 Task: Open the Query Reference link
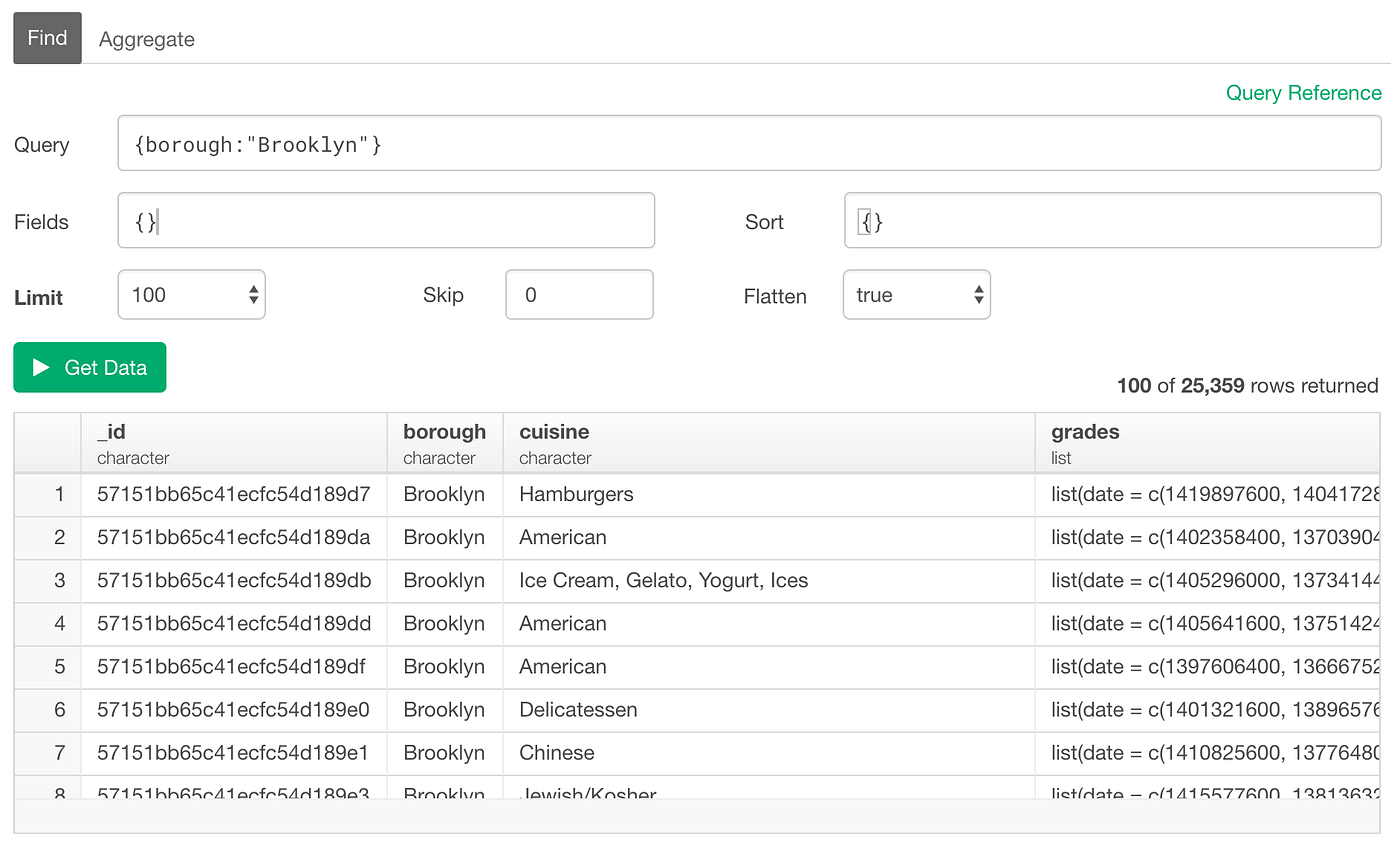coord(1303,92)
